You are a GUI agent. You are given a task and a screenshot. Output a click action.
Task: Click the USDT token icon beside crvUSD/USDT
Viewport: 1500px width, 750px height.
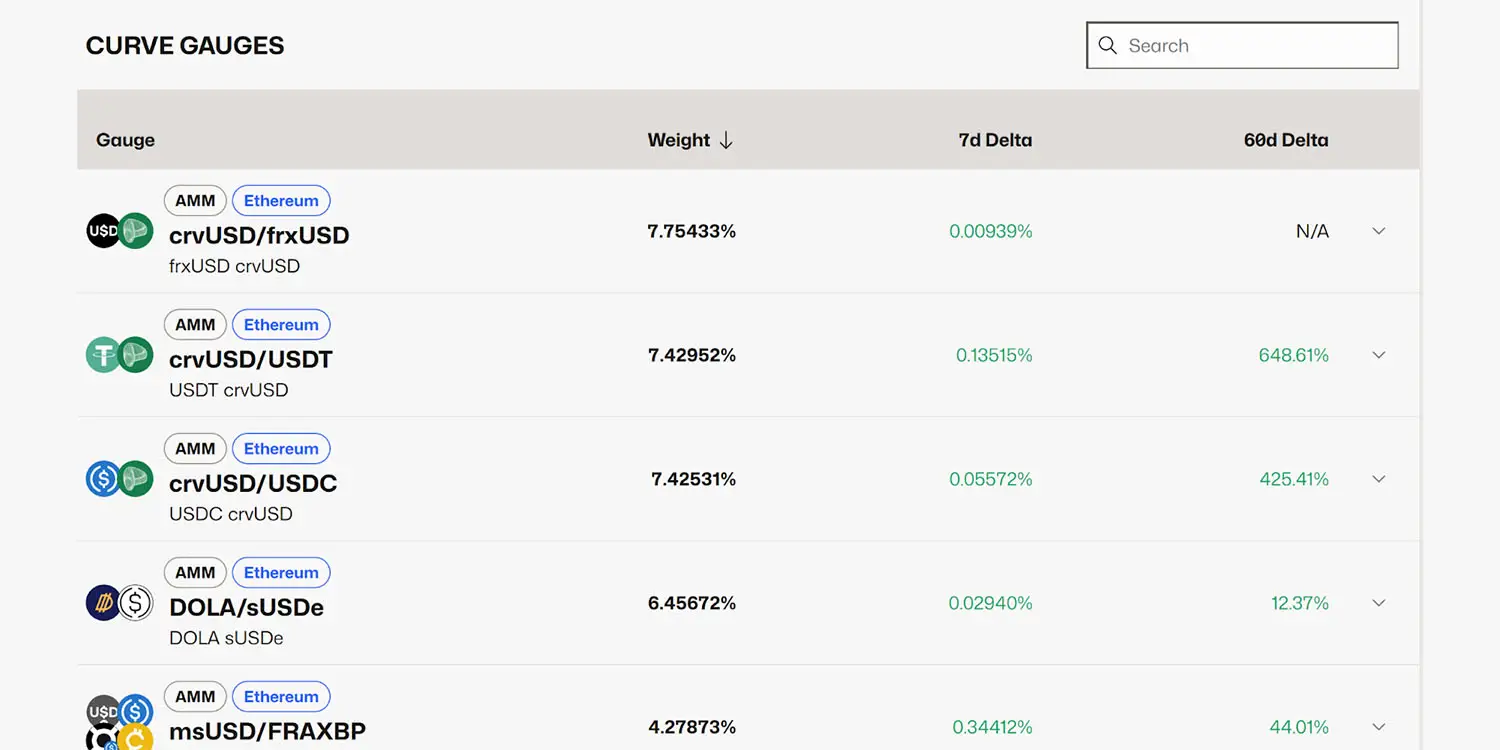(x=105, y=355)
